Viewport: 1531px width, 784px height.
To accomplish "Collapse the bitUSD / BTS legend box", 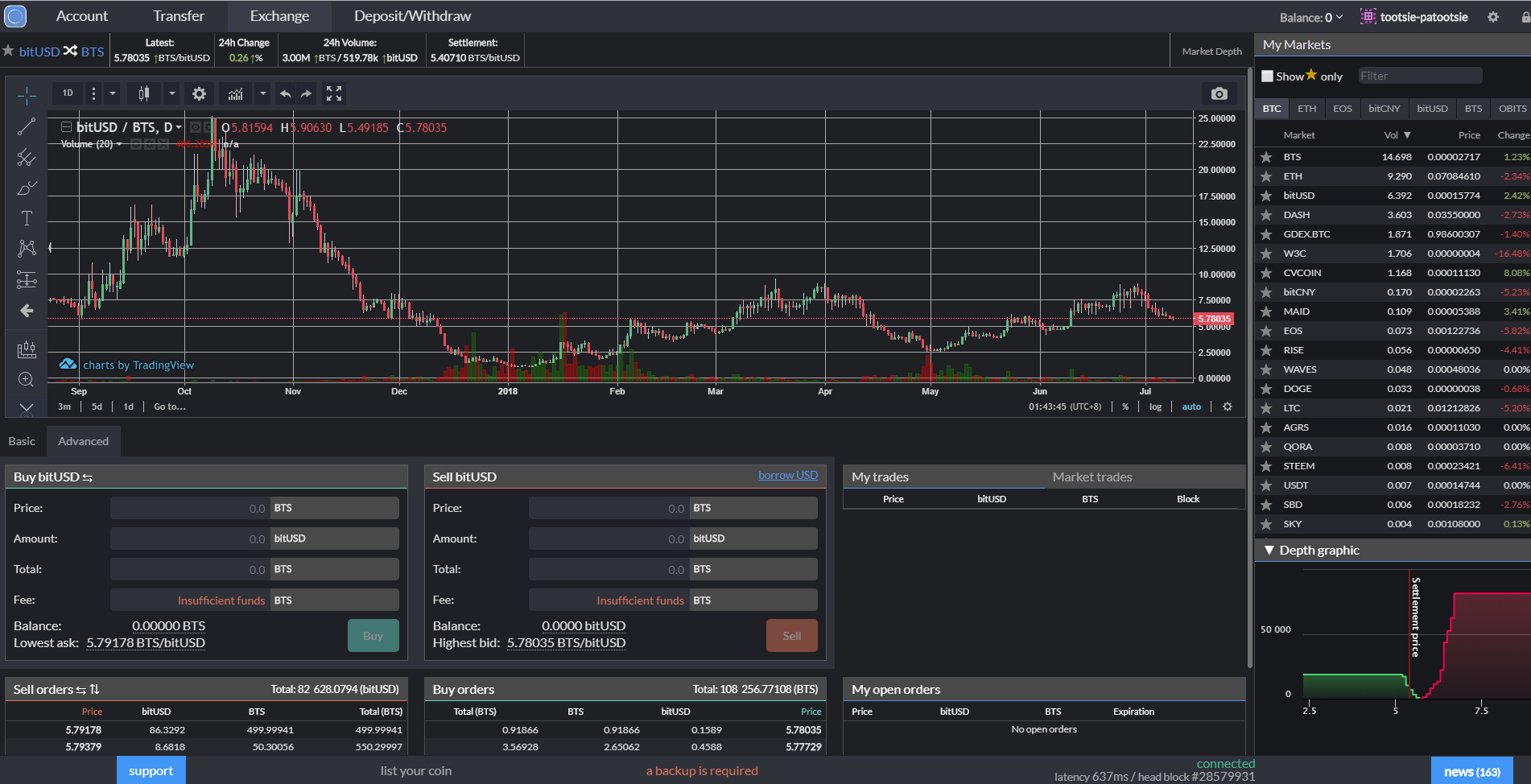I will click(x=66, y=127).
